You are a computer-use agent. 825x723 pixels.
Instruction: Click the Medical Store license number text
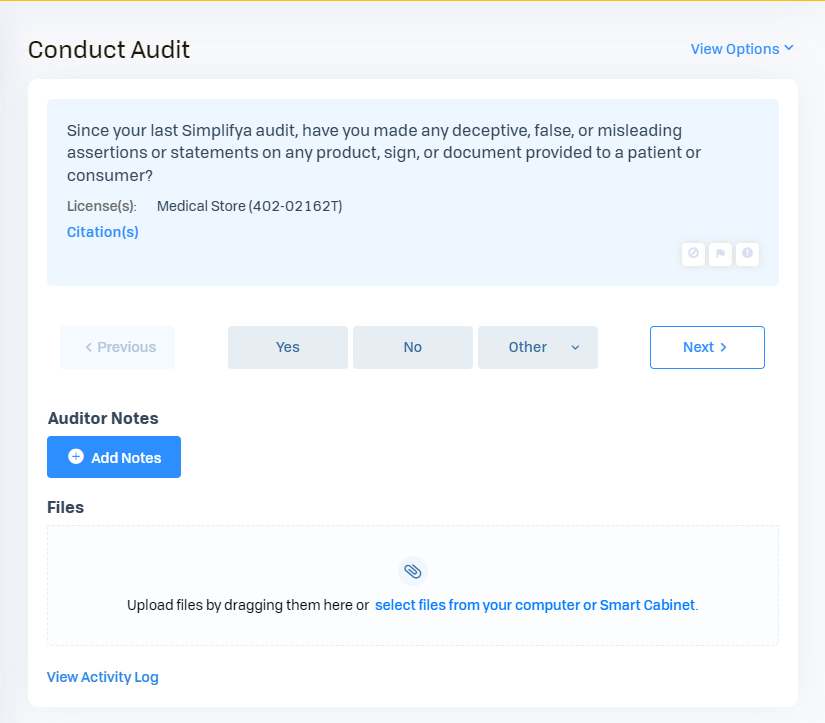pos(249,206)
